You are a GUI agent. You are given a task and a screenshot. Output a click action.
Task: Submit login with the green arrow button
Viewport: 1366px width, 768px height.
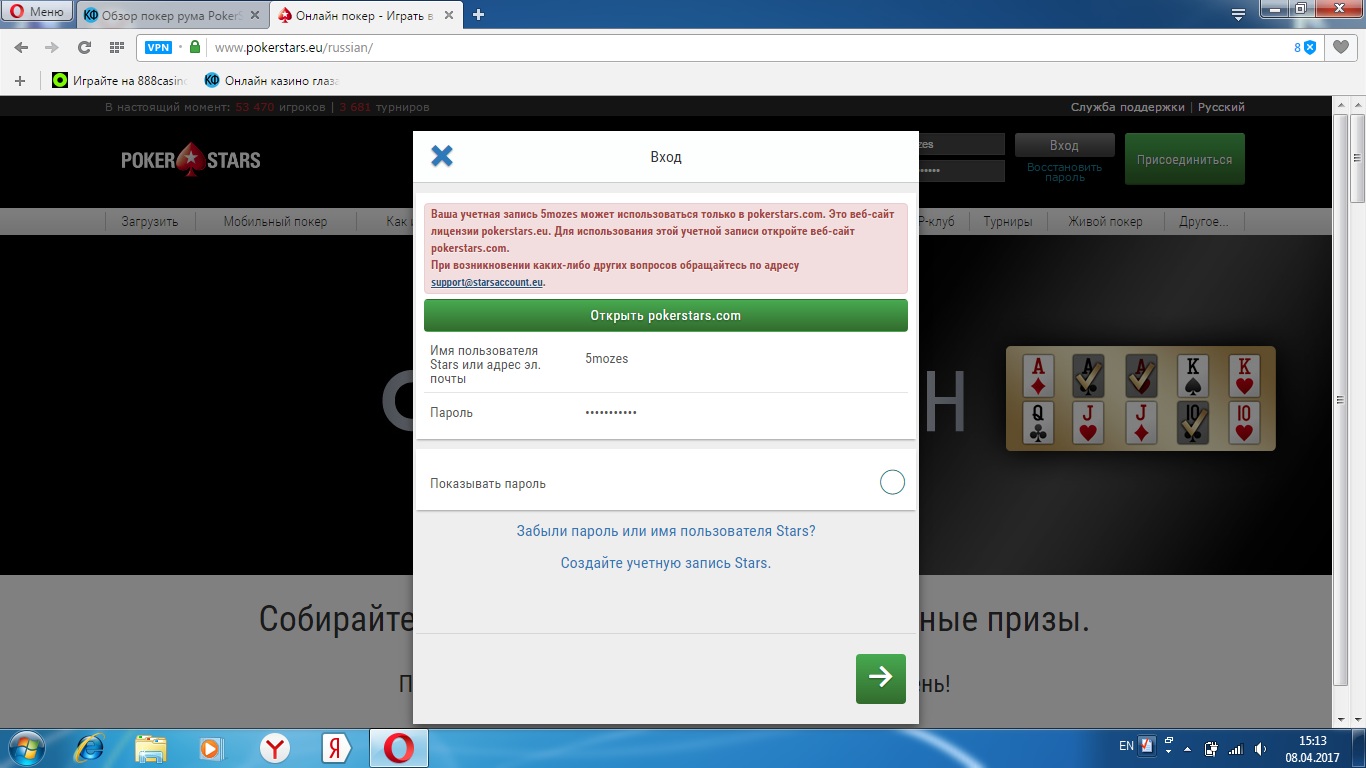(881, 678)
